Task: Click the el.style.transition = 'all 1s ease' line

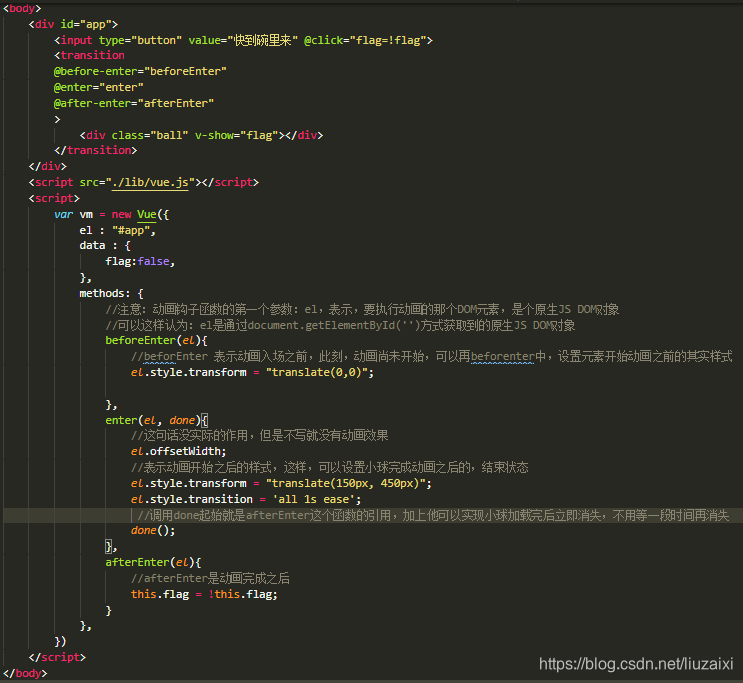Action: pyautogui.click(x=246, y=500)
